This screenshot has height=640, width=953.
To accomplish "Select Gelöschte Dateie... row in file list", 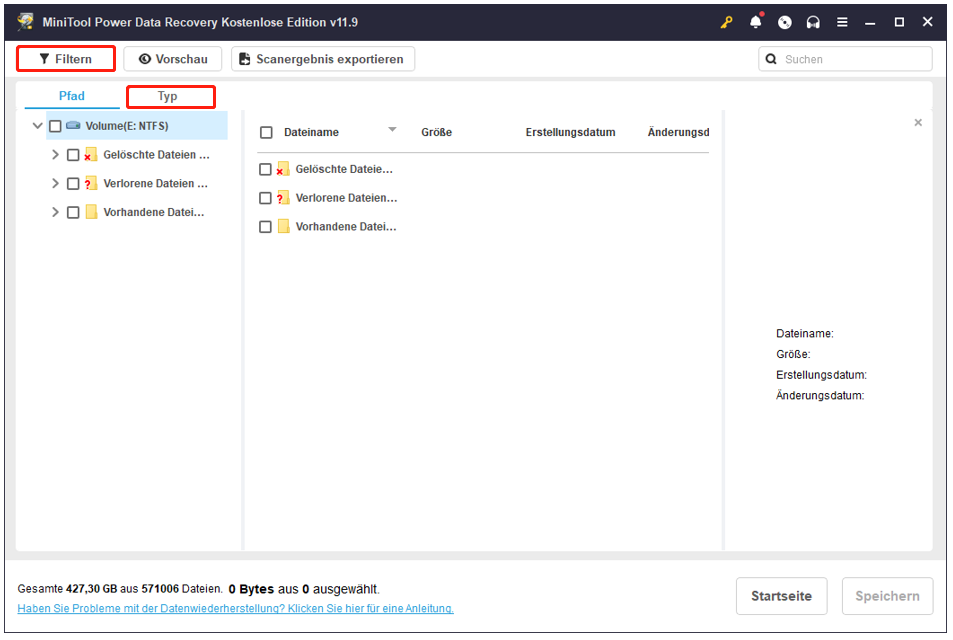I will [344, 170].
